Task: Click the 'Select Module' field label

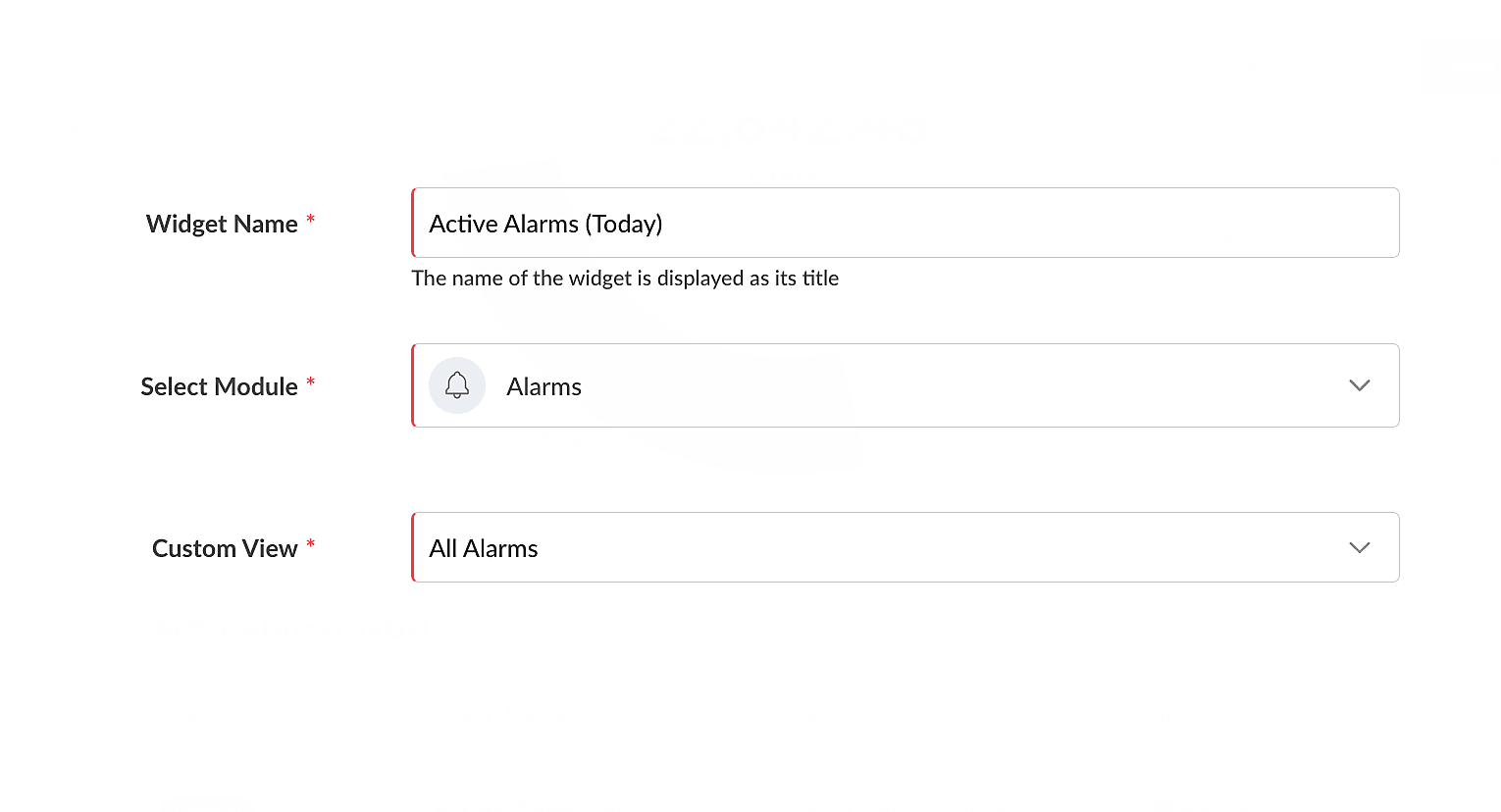Action: (x=219, y=386)
